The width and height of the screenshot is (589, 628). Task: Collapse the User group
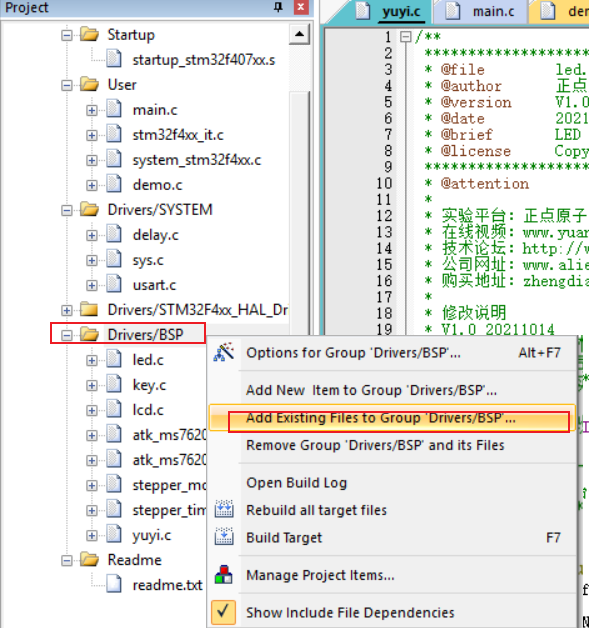(67, 85)
